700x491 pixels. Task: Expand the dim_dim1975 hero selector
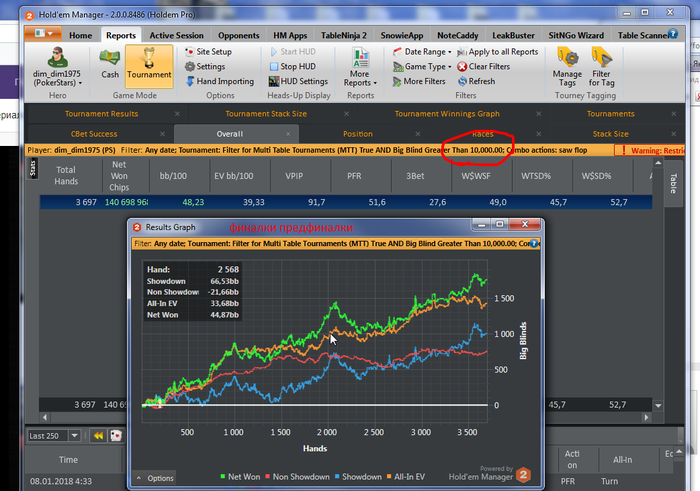tap(57, 67)
